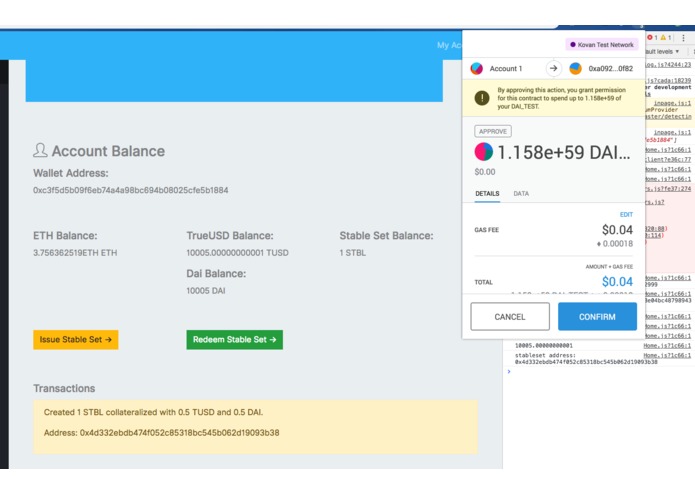Click the Transactions heading
Viewport: 695px width, 494px height.
(64, 389)
